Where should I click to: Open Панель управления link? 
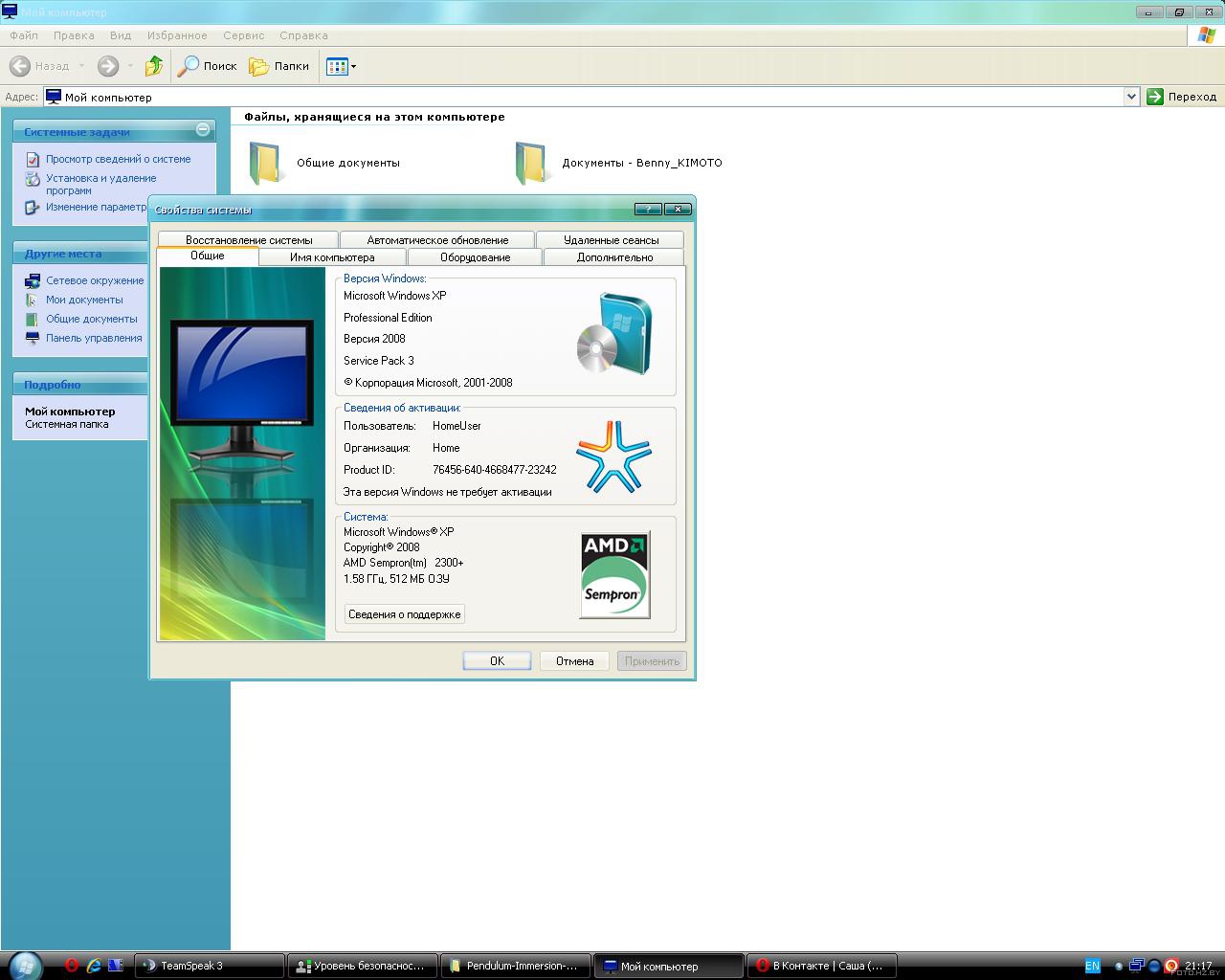pos(94,338)
